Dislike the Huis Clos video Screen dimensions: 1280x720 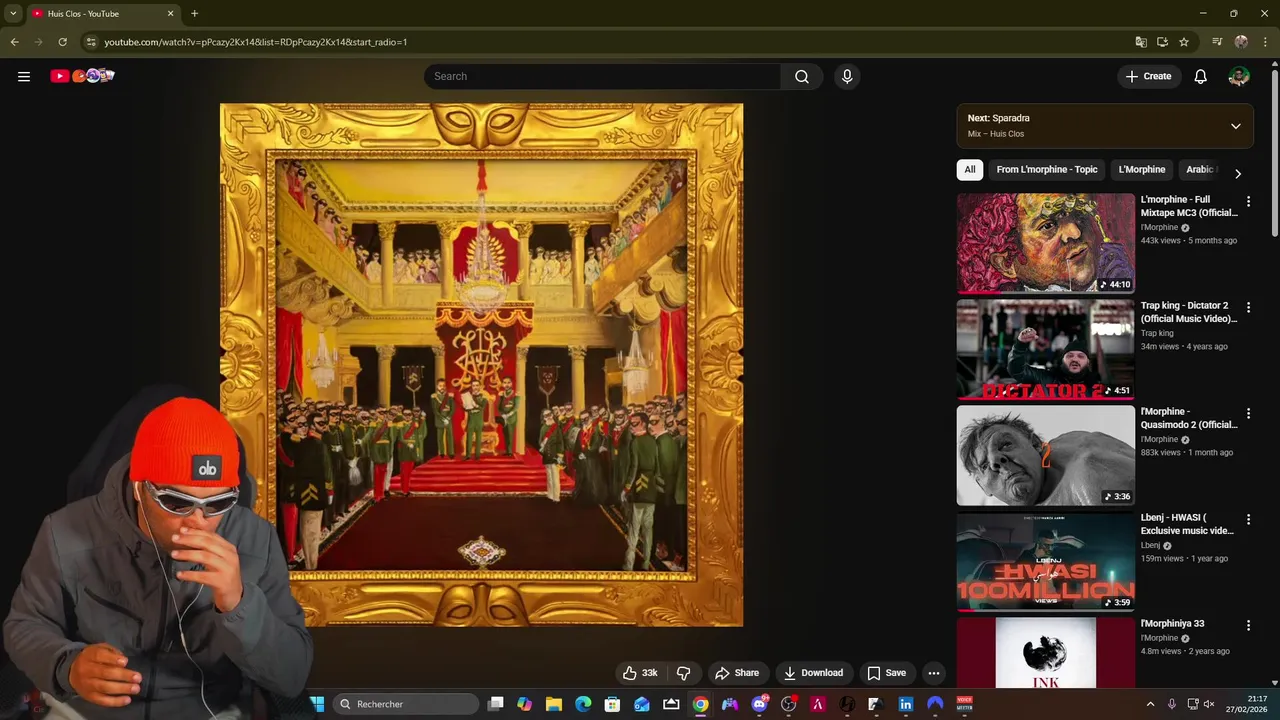pos(684,673)
